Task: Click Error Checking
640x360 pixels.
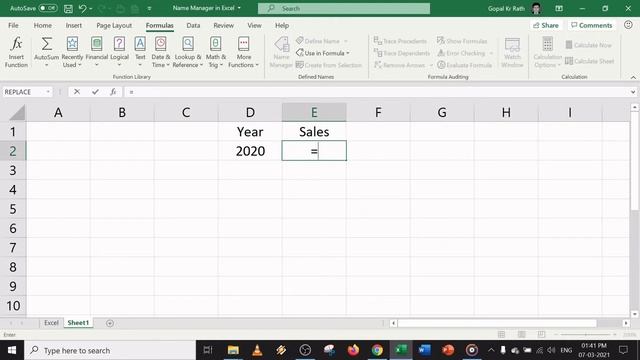Action: (x=461, y=53)
